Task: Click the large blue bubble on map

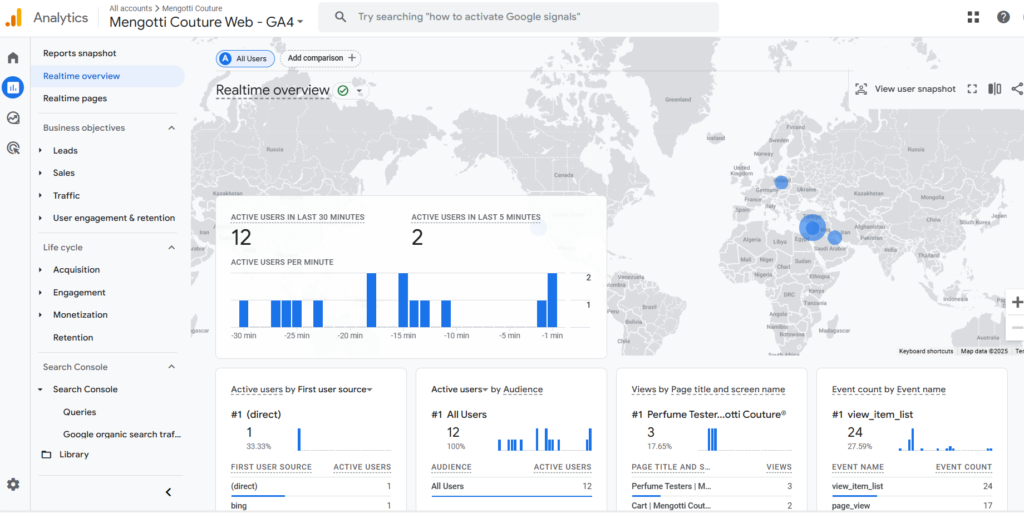Action: (812, 228)
